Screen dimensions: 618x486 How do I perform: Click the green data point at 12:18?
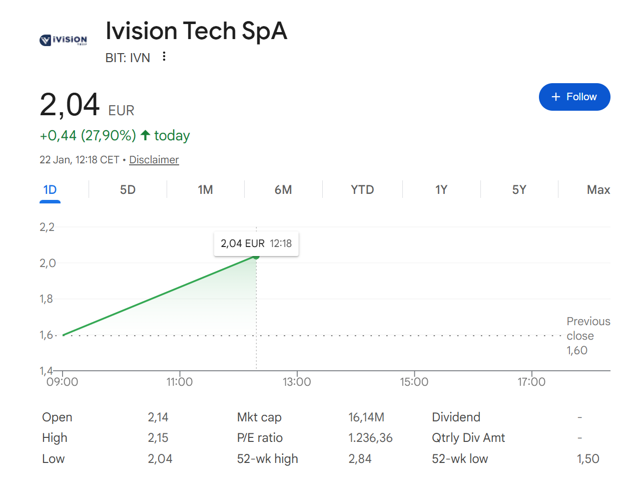pos(256,257)
